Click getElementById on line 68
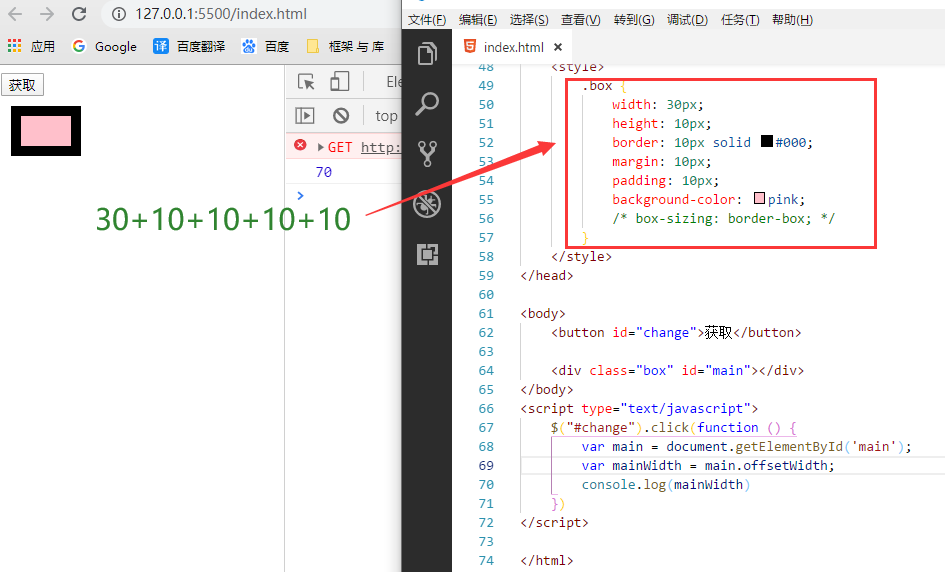The width and height of the screenshot is (945, 572). (x=789, y=447)
